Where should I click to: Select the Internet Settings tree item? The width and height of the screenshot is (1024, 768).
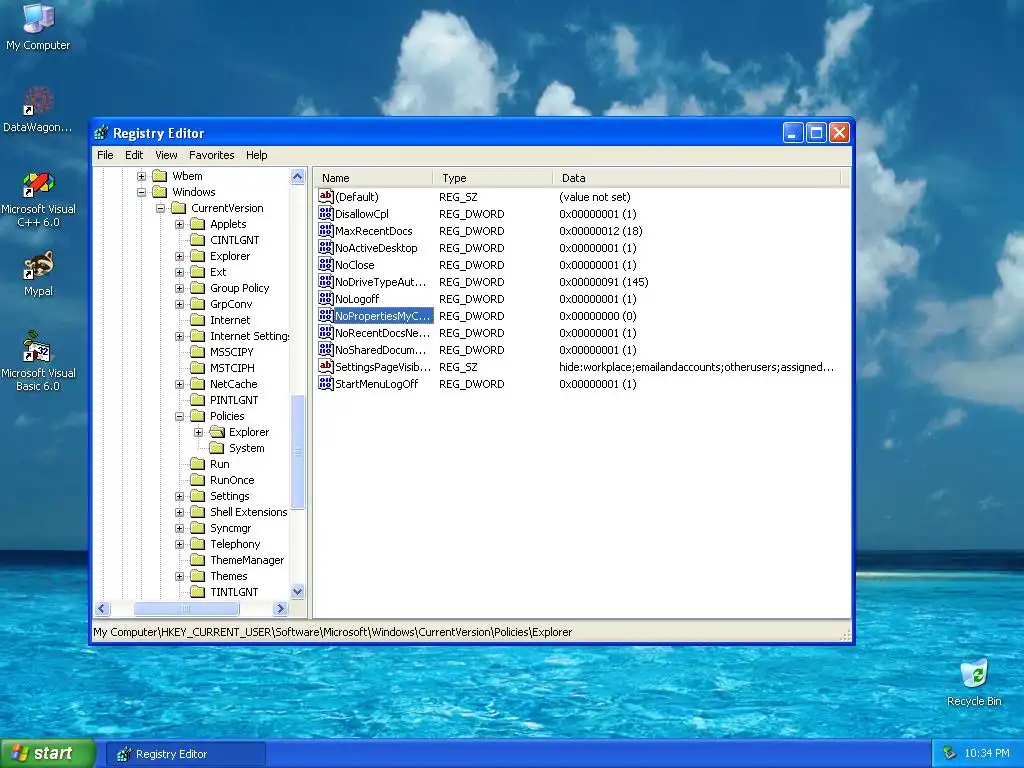click(x=249, y=336)
